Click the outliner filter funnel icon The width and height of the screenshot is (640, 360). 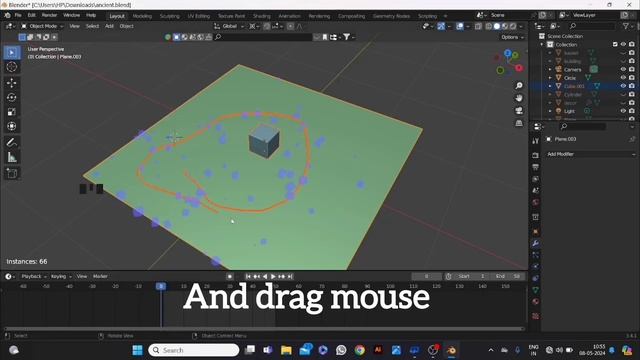point(626,26)
